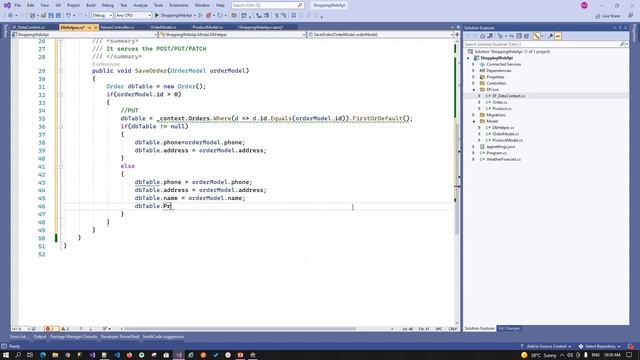The width and height of the screenshot is (640, 360).
Task: Open the Error List bottom tab
Action: click(19, 337)
